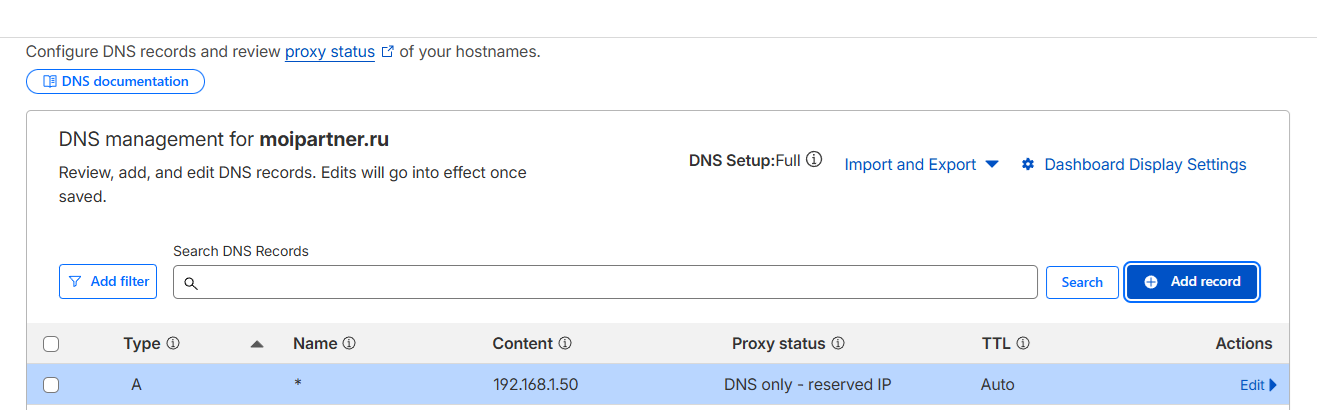The image size is (1317, 410).
Task: Open the Import and Export dropdown
Action: click(921, 165)
